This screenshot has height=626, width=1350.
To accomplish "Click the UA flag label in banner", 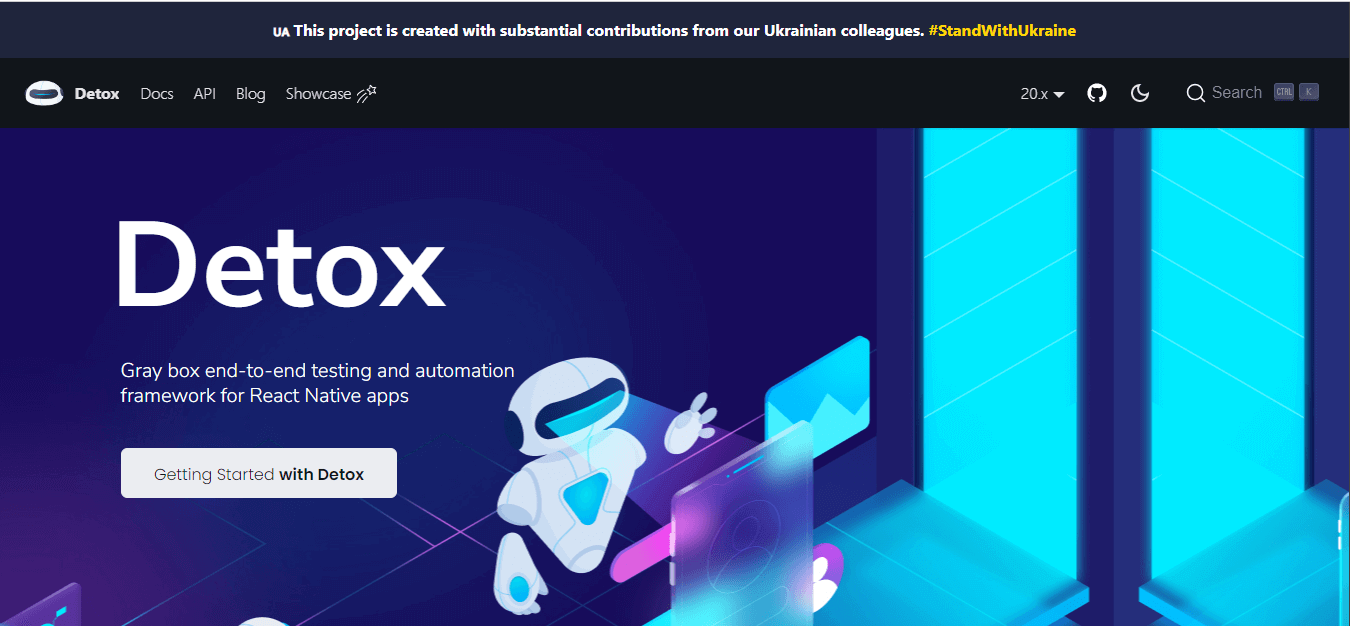I will (x=281, y=31).
